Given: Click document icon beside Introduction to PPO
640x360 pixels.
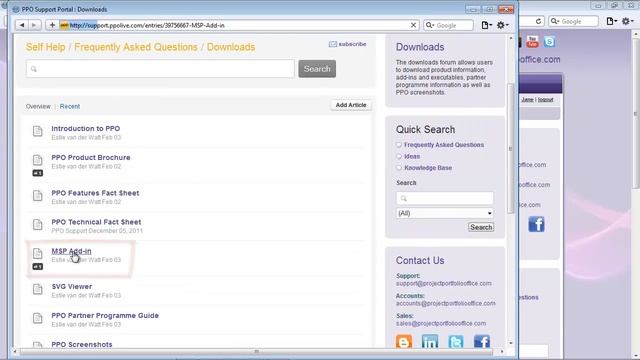Looking at the screenshot, I should tap(38, 131).
